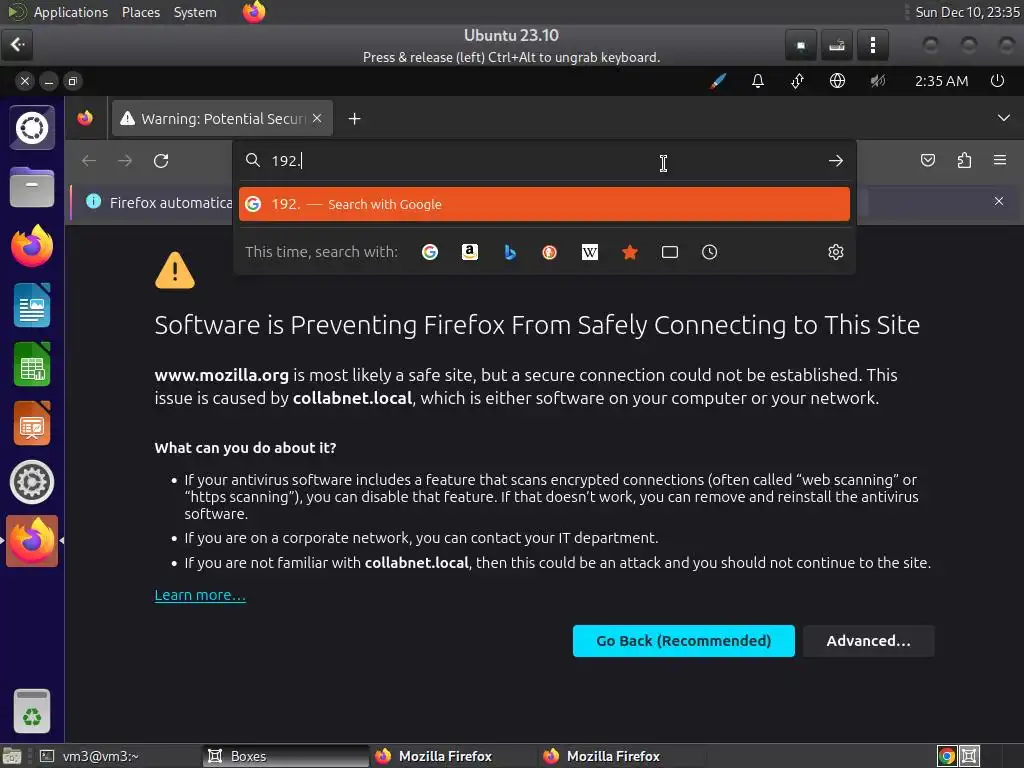Choose Amazon one-off search engine icon

tap(470, 252)
